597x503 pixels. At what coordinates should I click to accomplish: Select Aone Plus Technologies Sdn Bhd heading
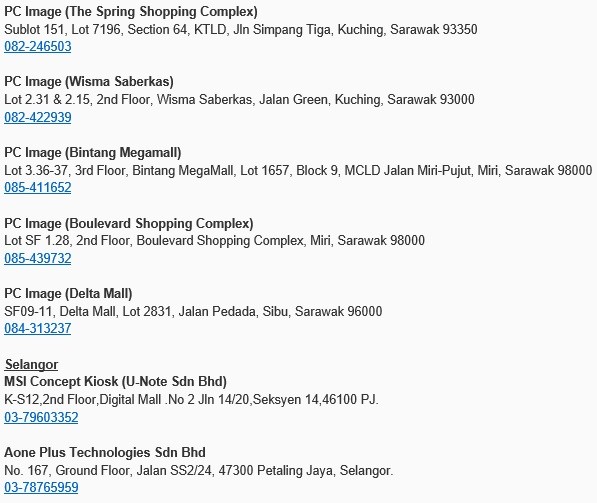pos(105,452)
